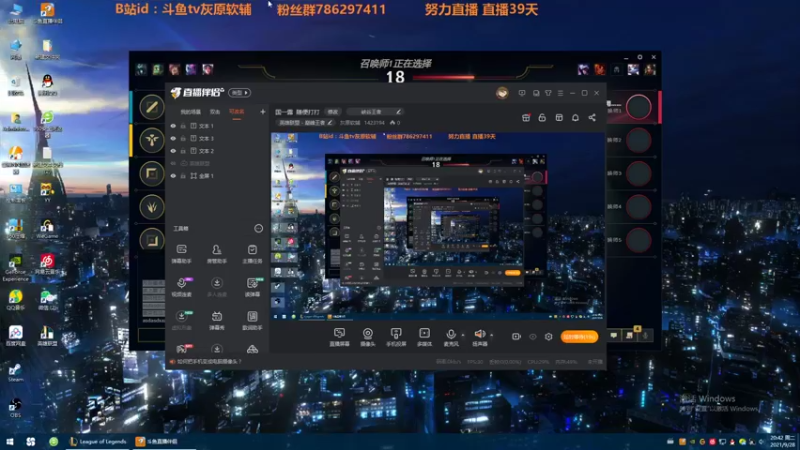Click the 修改 edit title button
This screenshot has width=800, height=450.
coord(333,112)
